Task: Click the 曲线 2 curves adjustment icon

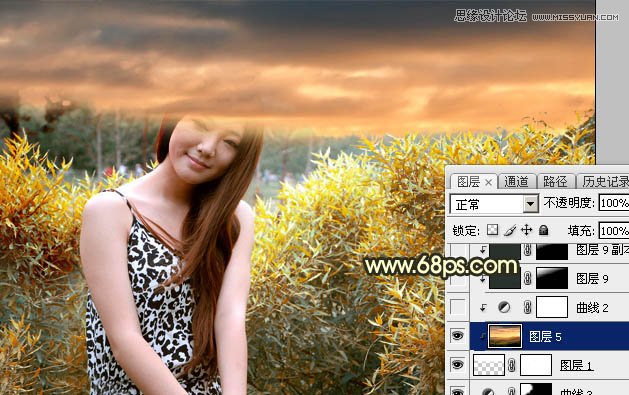Action: point(504,308)
